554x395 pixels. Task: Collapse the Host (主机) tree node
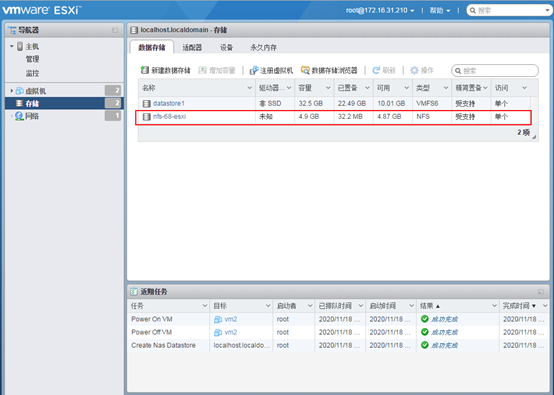pyautogui.click(x=12, y=46)
